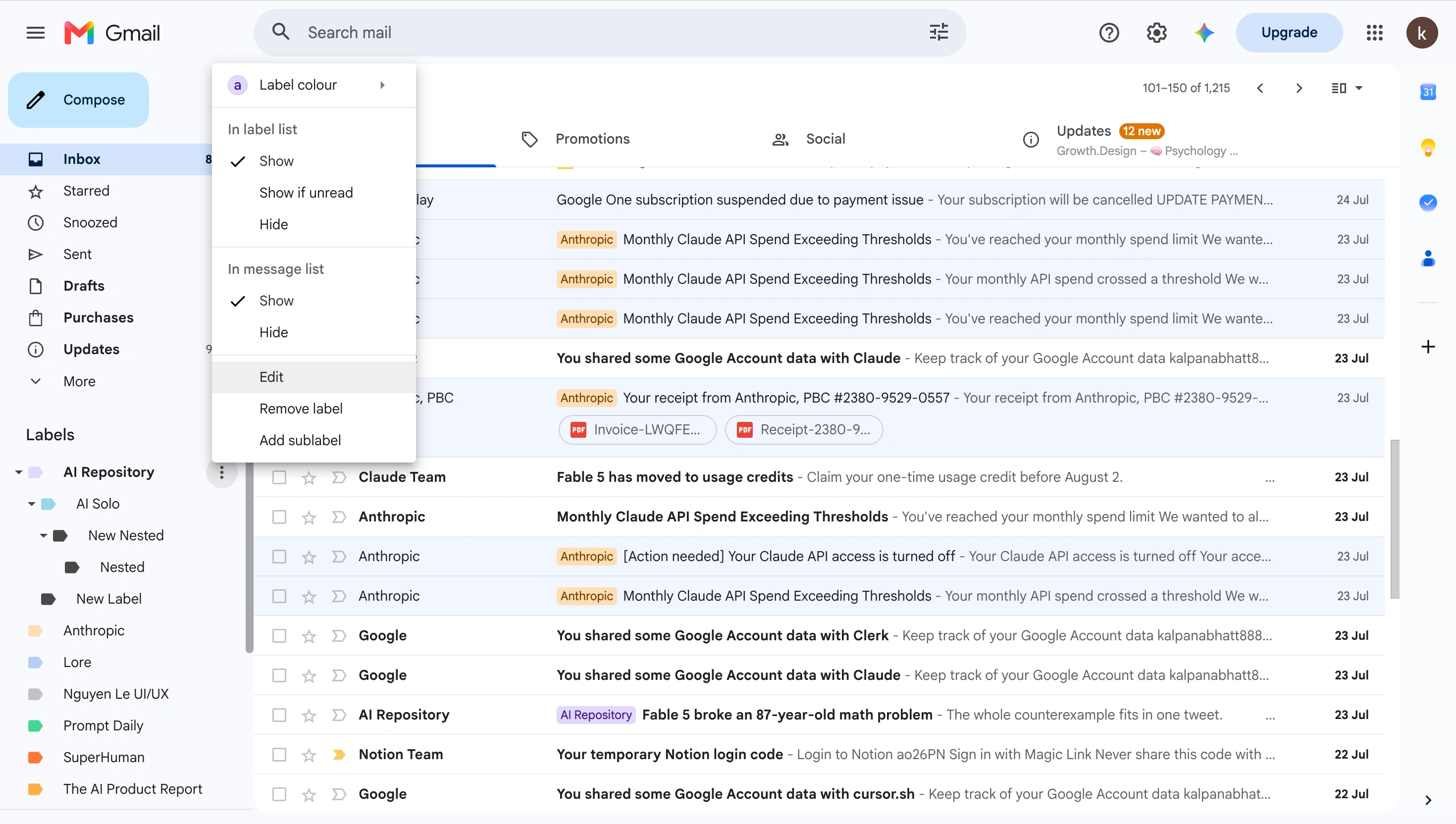Click the message list vertical scrollbar
Viewport: 1456px width, 824px height.
(1395, 519)
